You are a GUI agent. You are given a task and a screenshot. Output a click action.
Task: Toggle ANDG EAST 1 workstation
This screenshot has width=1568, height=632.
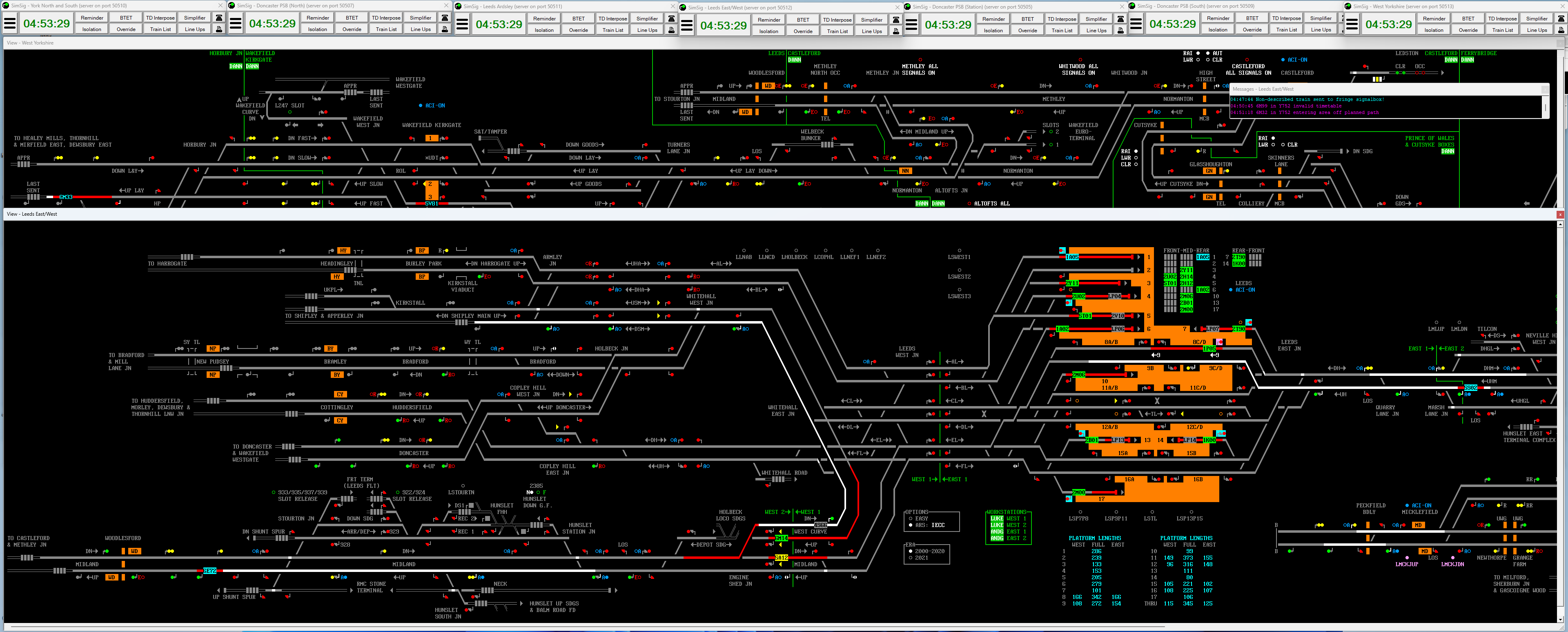pos(996,532)
